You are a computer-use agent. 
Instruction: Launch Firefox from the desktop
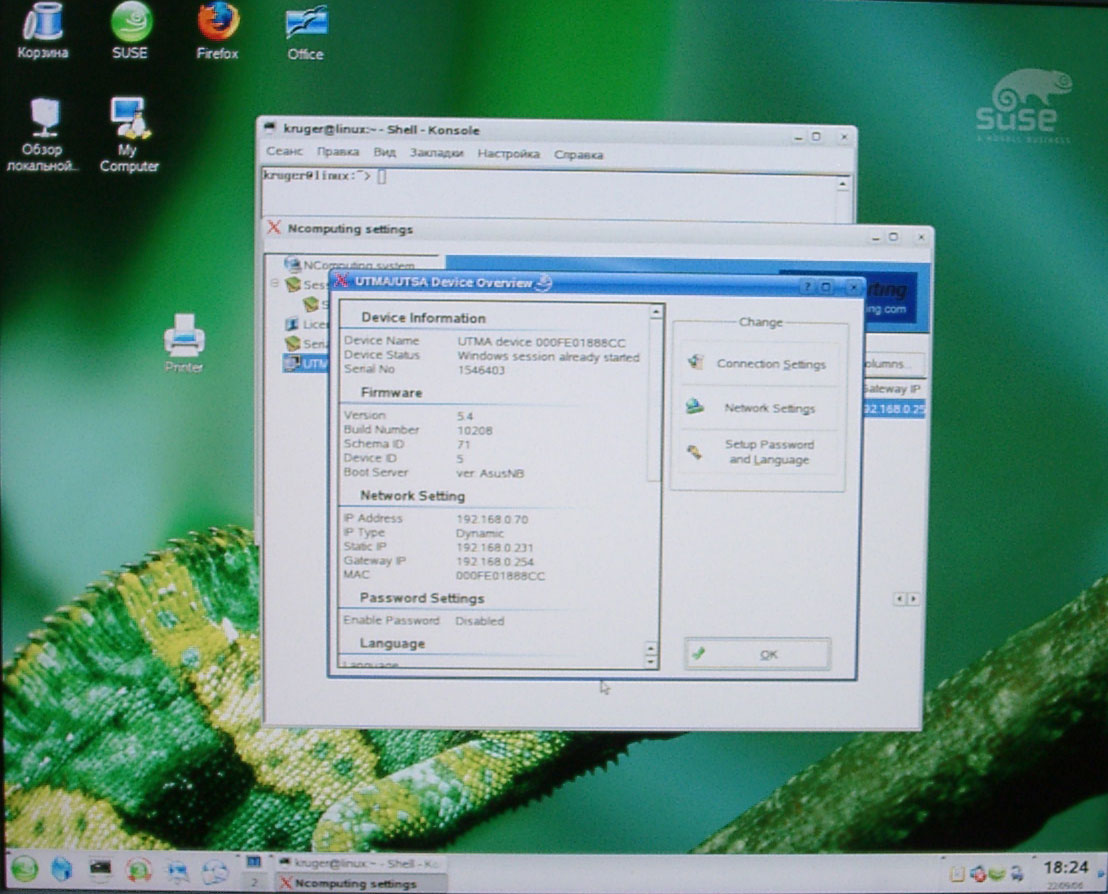tap(217, 30)
